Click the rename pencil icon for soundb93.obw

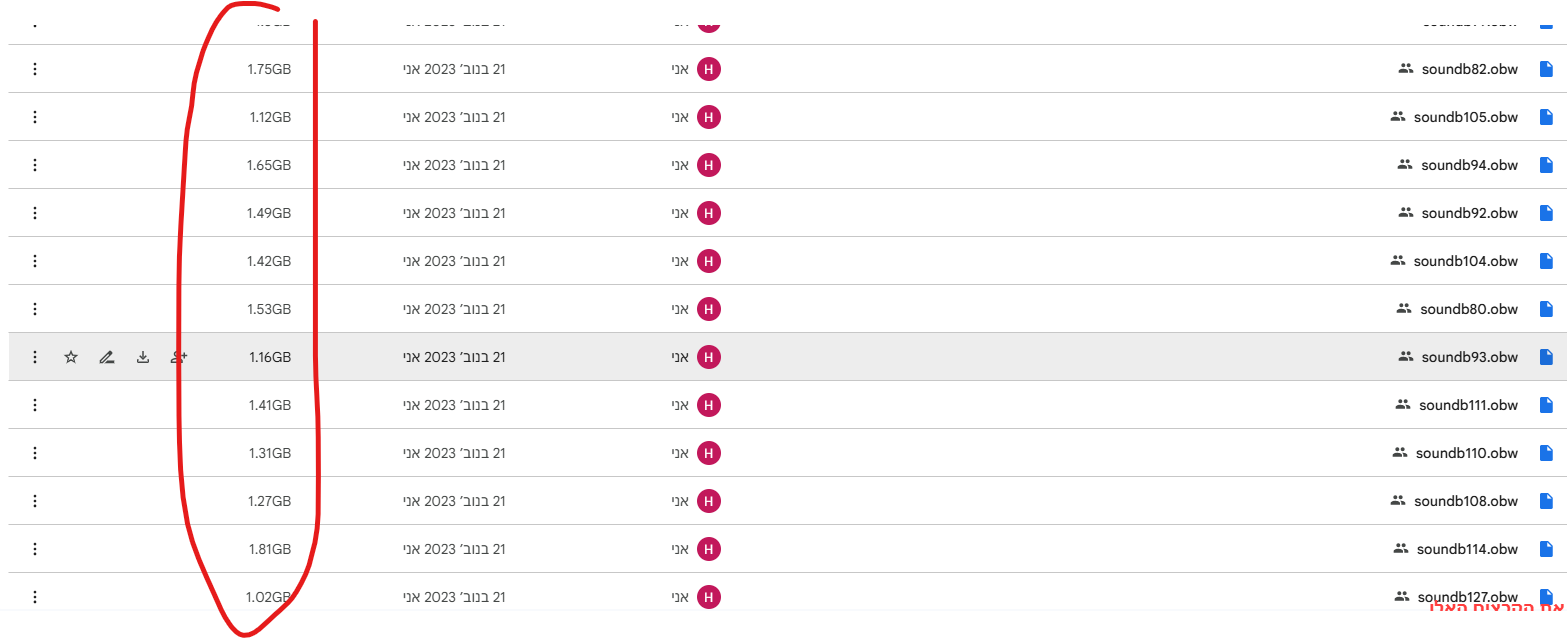click(x=107, y=357)
